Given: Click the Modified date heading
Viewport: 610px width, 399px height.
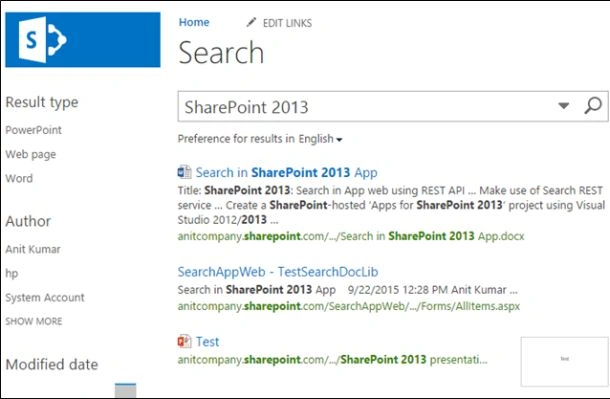Looking at the screenshot, I should click(52, 364).
